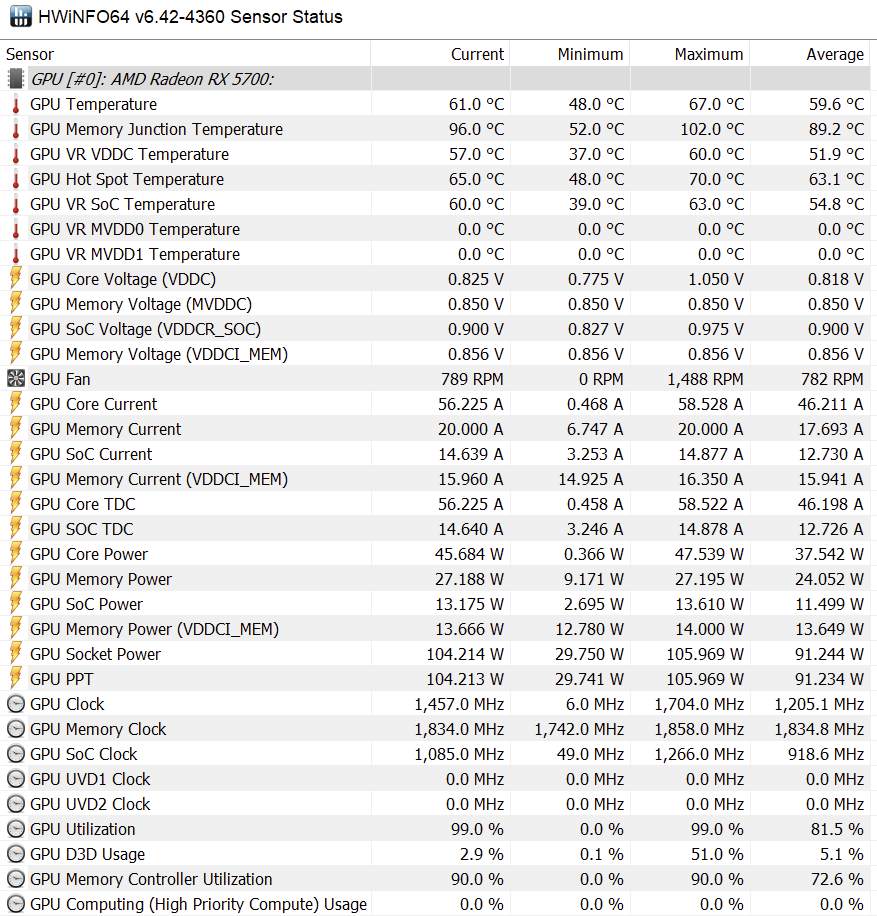The image size is (877, 916).
Task: Click the fan icon beside GPU Fan
Action: 16,379
